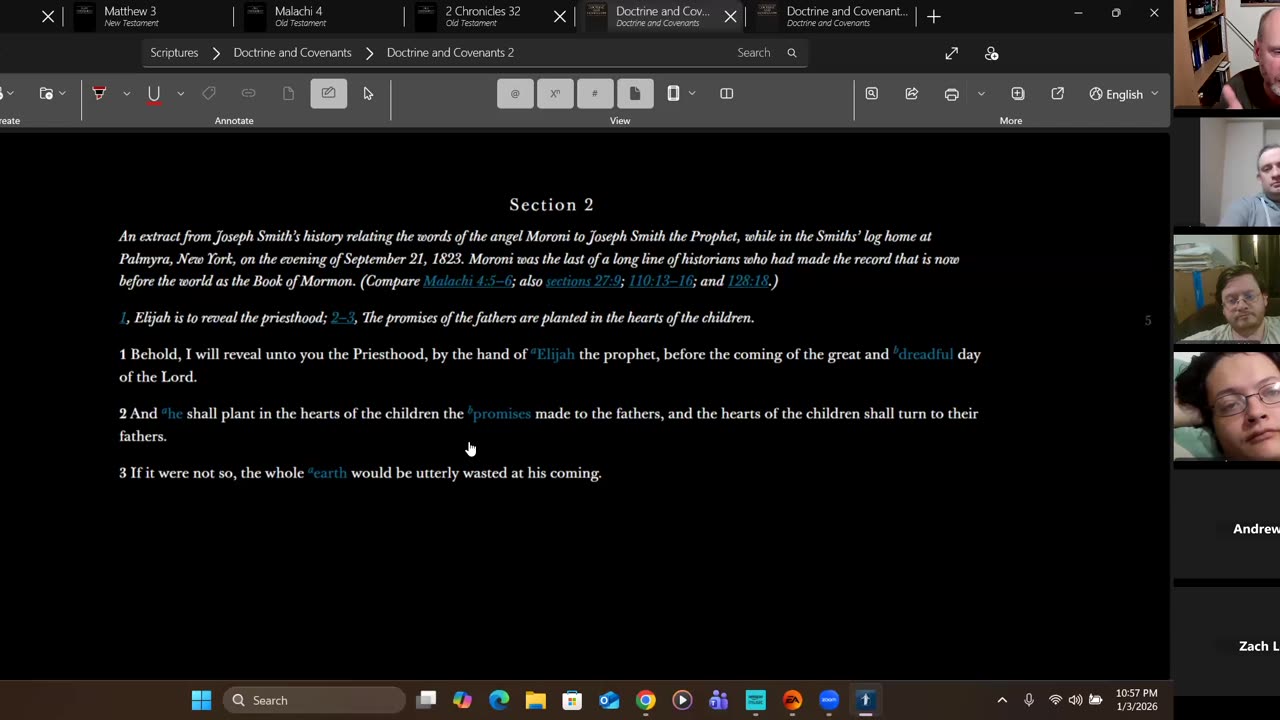The image size is (1280, 720).
Task: Click the Search field in breadcrumb bar
Action: coord(754,52)
